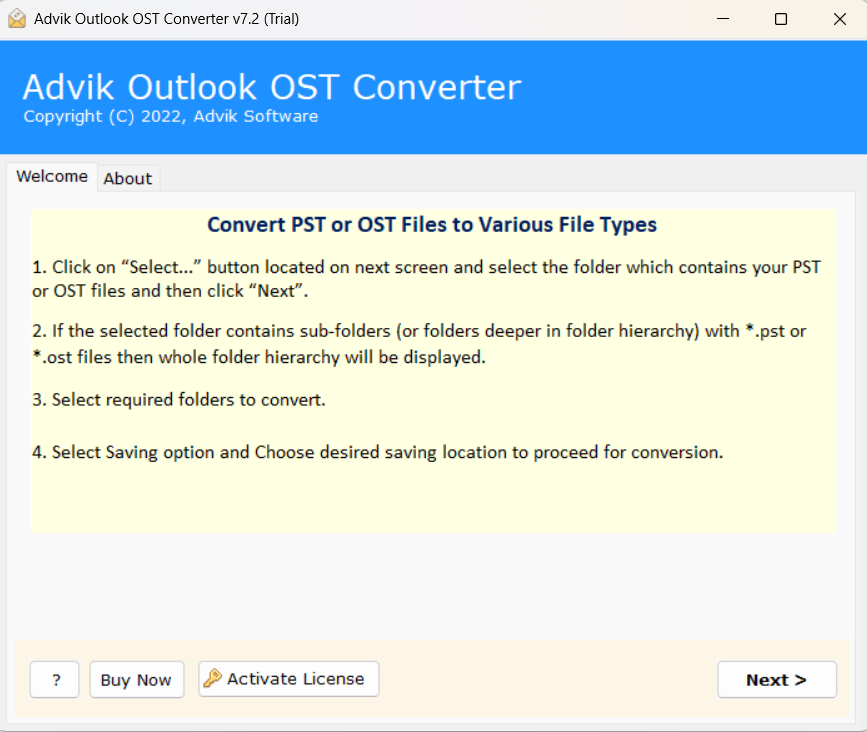Switch to the About tab
The height and width of the screenshot is (732, 867).
click(x=128, y=179)
